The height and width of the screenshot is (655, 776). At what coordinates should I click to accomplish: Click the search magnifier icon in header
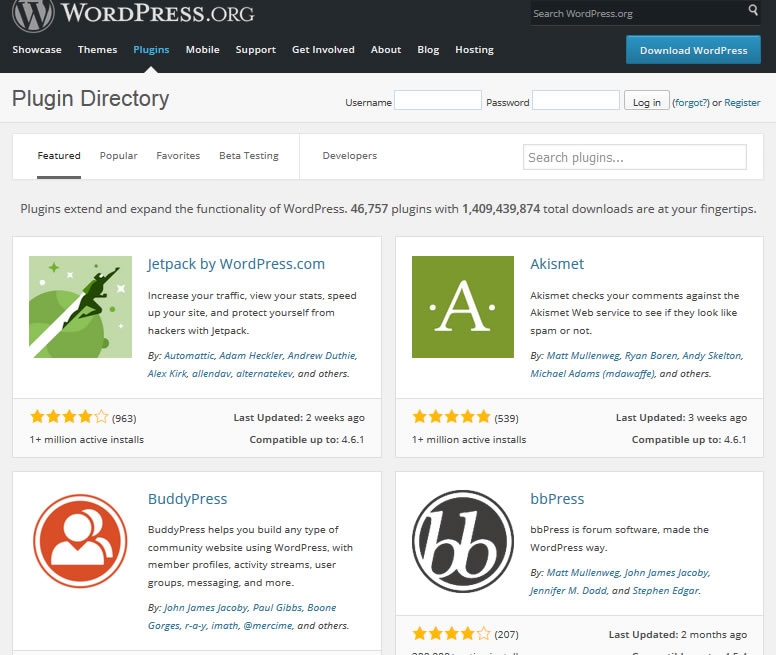click(753, 10)
